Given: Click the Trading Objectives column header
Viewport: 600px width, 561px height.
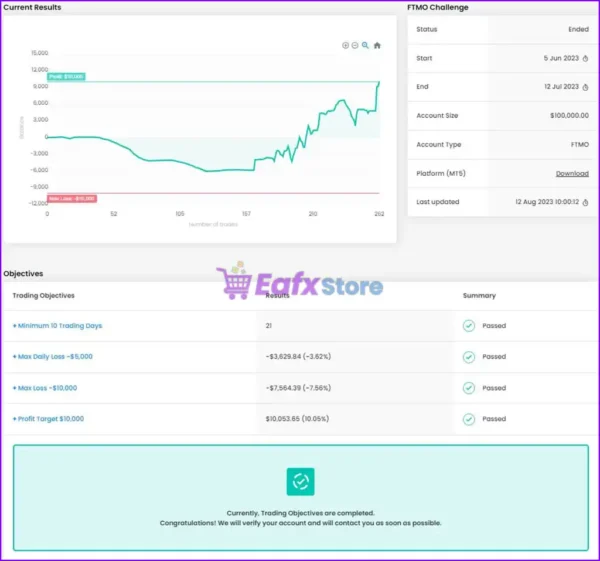Looking at the screenshot, I should tap(44, 296).
